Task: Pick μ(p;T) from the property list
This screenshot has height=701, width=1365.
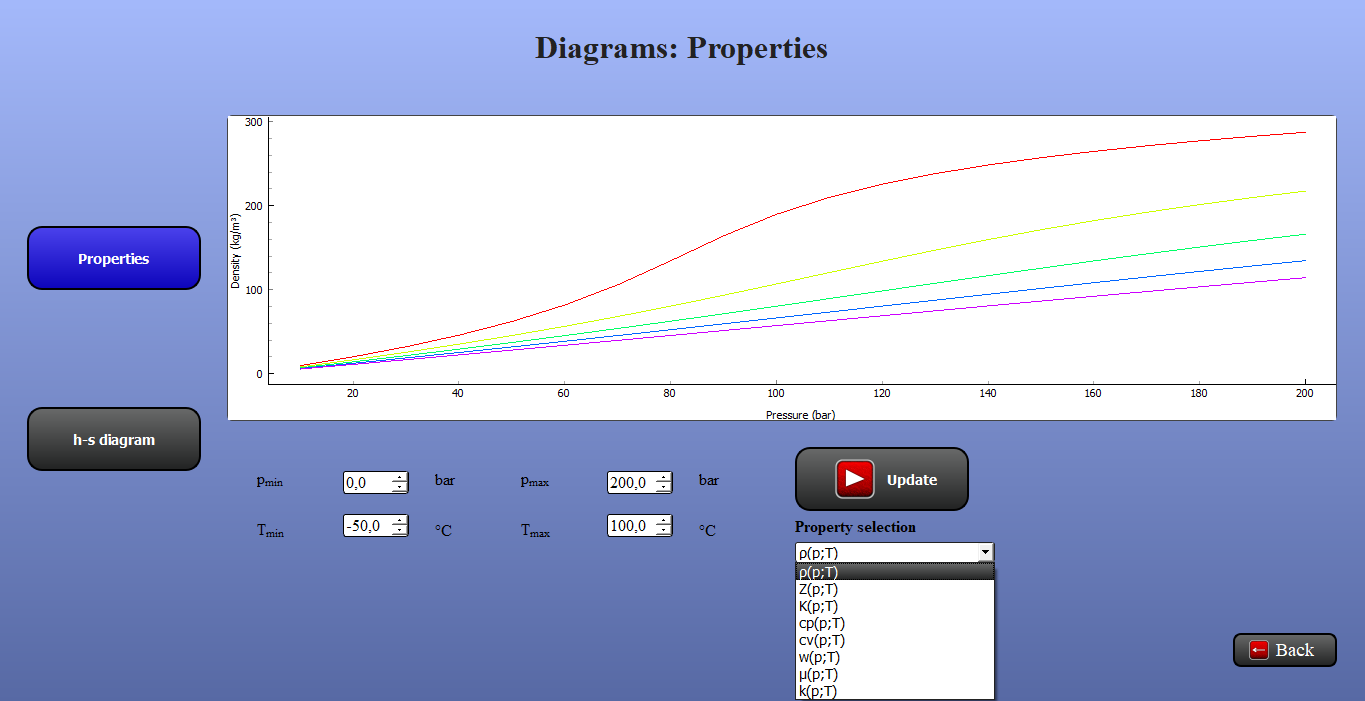Action: [895, 674]
